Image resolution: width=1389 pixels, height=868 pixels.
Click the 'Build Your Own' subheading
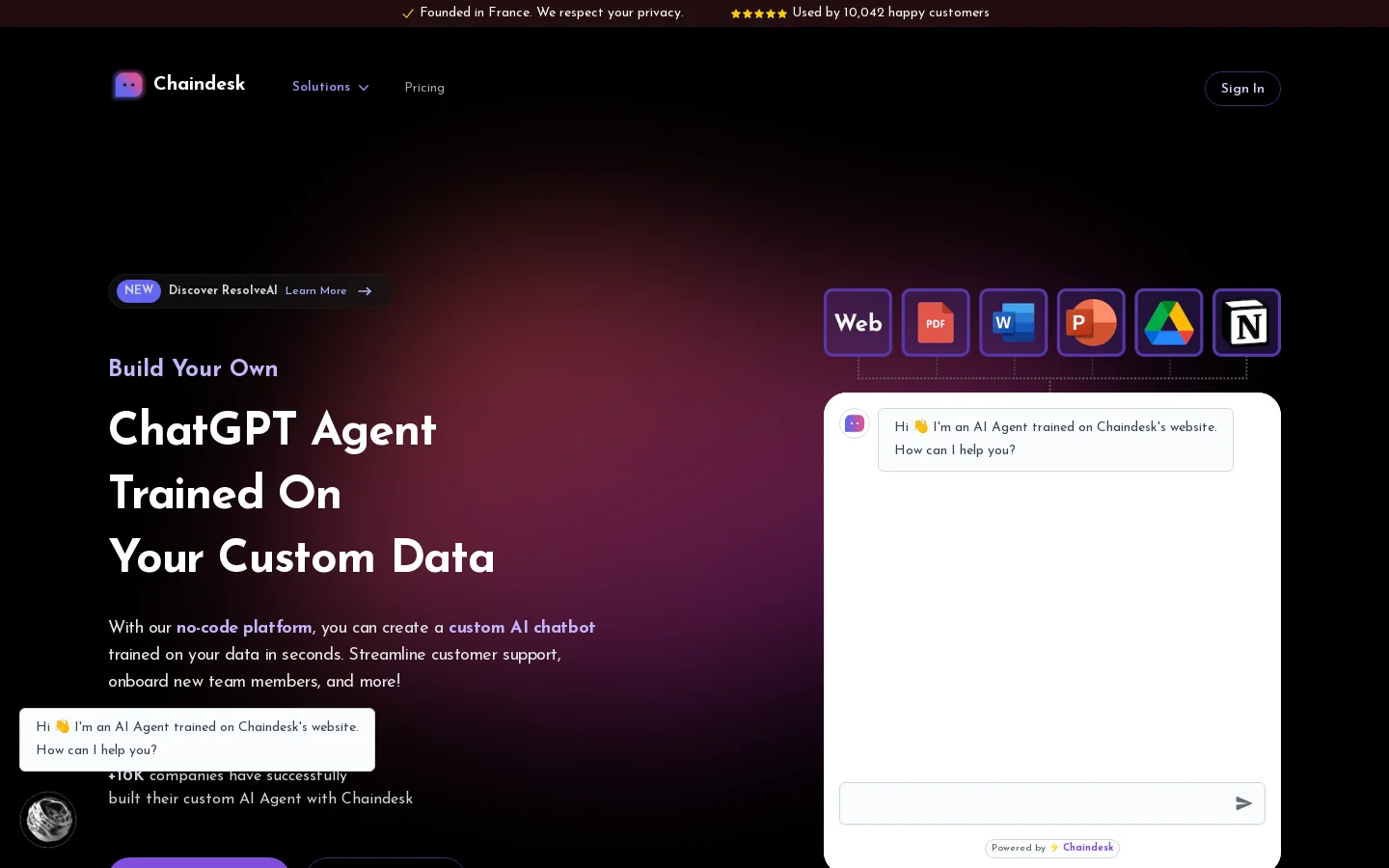[x=193, y=368]
